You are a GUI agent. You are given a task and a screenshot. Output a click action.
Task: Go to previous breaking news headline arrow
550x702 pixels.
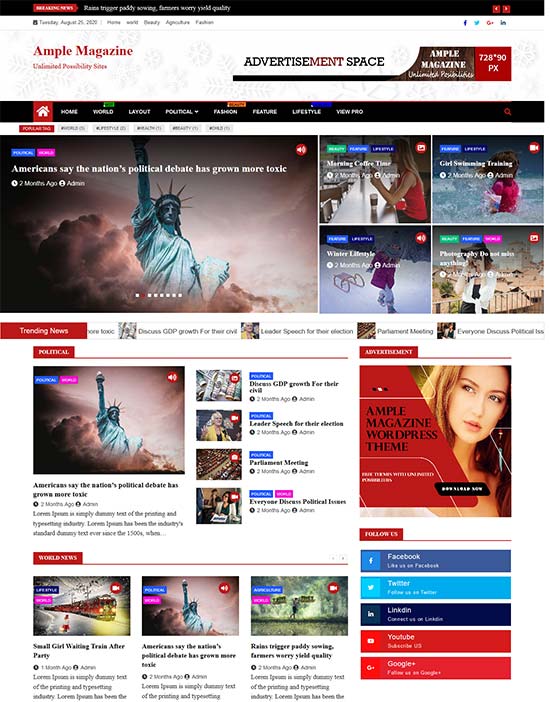pyautogui.click(x=496, y=9)
